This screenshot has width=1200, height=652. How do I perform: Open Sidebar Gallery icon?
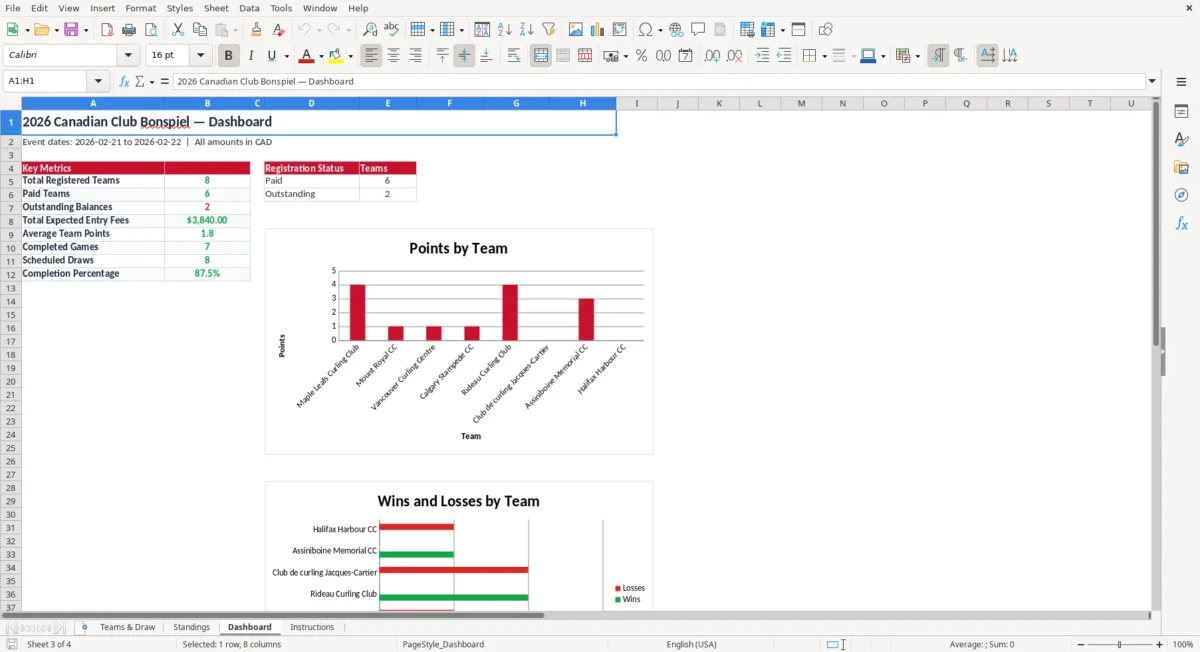[x=1181, y=167]
